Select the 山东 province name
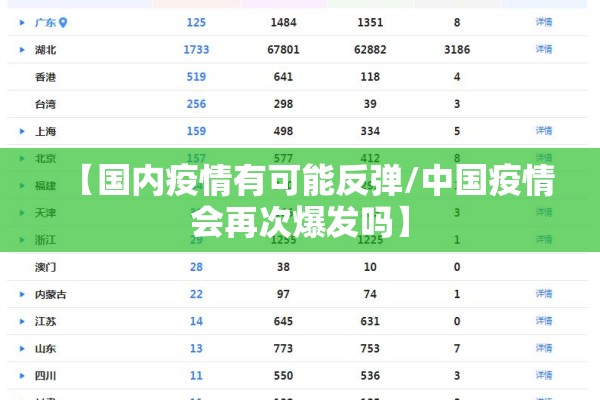Image resolution: width=600 pixels, height=400 pixels. point(46,349)
